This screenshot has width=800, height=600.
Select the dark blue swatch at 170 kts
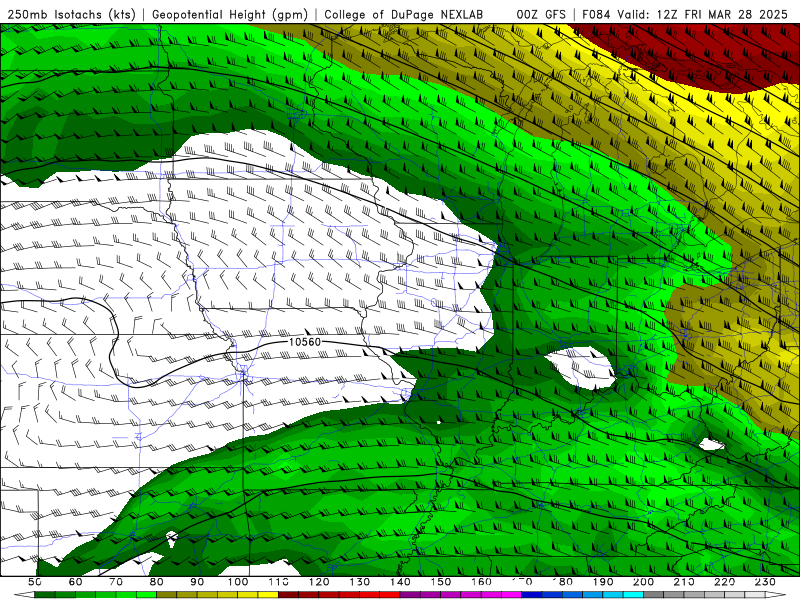tap(532, 595)
